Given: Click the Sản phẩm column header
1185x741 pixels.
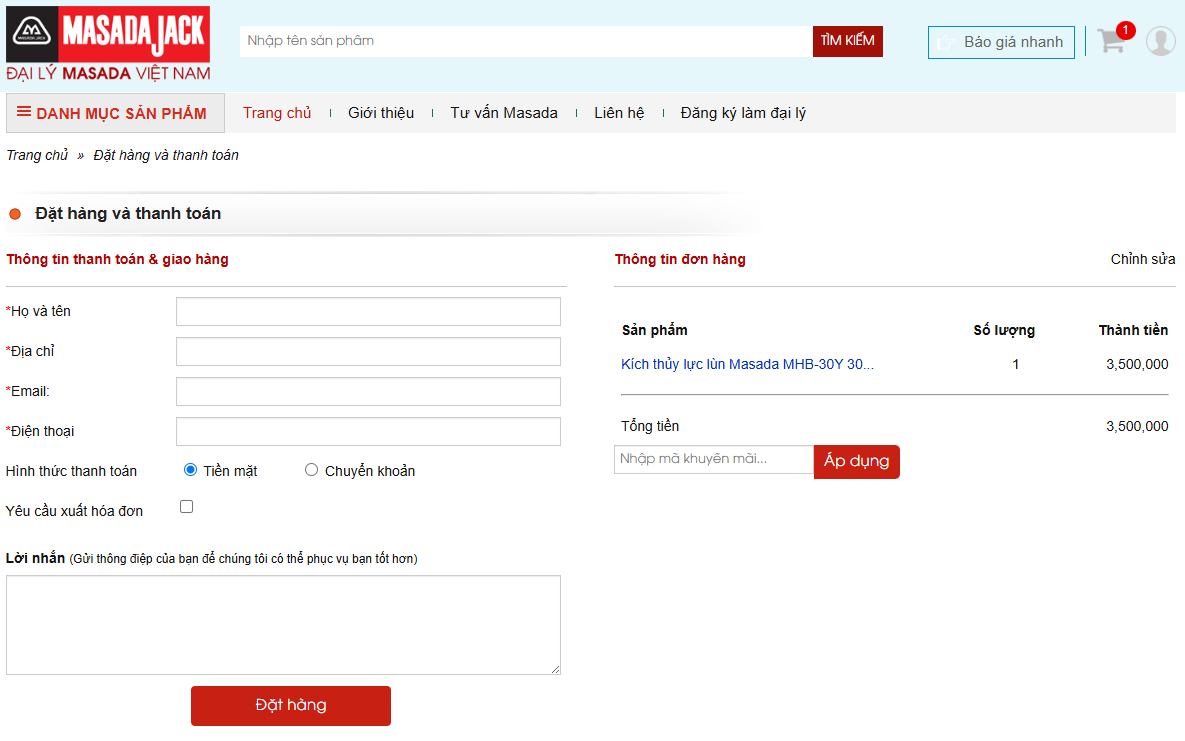Looking at the screenshot, I should (x=654, y=330).
